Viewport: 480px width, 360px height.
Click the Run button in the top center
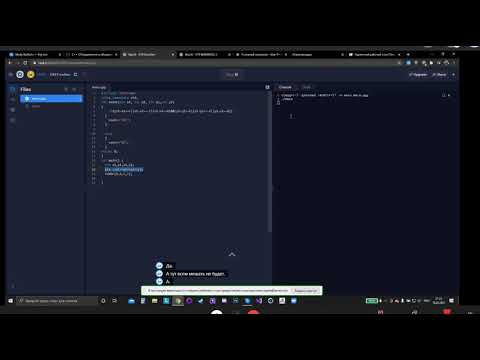(x=232, y=75)
